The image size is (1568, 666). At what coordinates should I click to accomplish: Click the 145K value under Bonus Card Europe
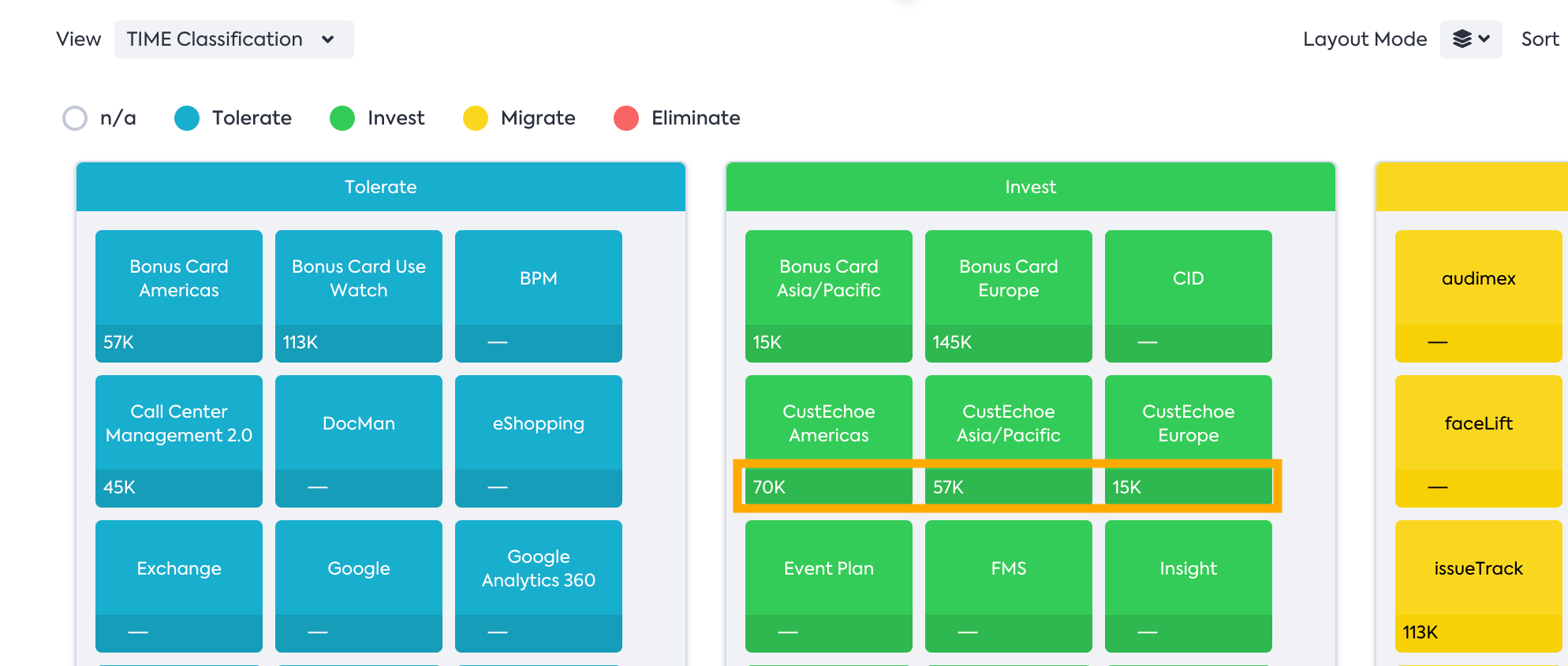[x=952, y=342]
